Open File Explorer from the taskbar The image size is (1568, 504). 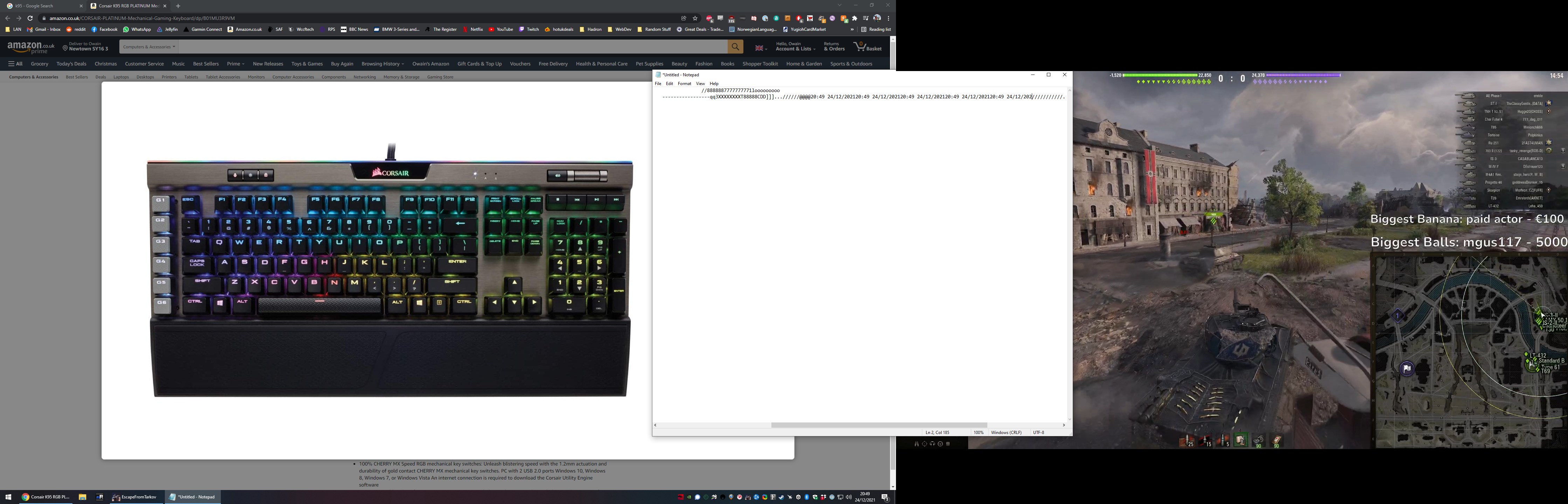click(82, 497)
